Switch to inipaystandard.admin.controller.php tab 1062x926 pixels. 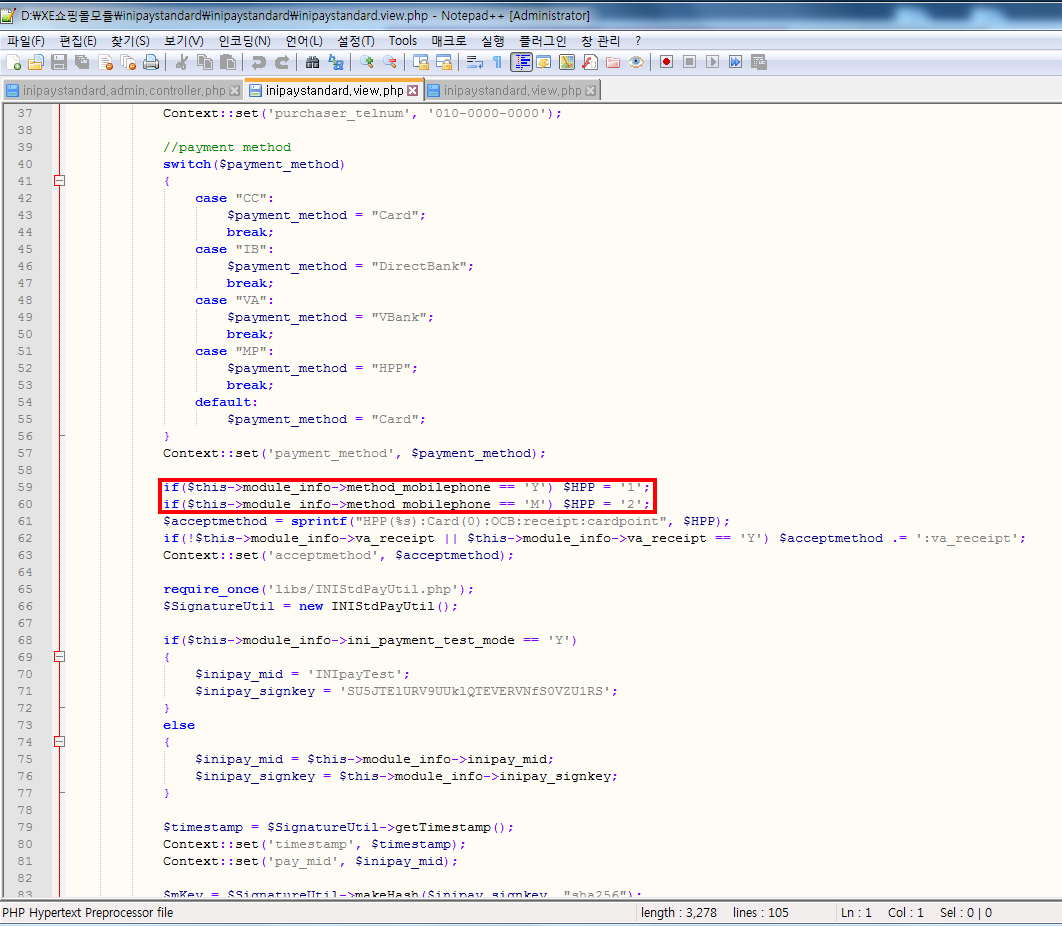coord(123,91)
